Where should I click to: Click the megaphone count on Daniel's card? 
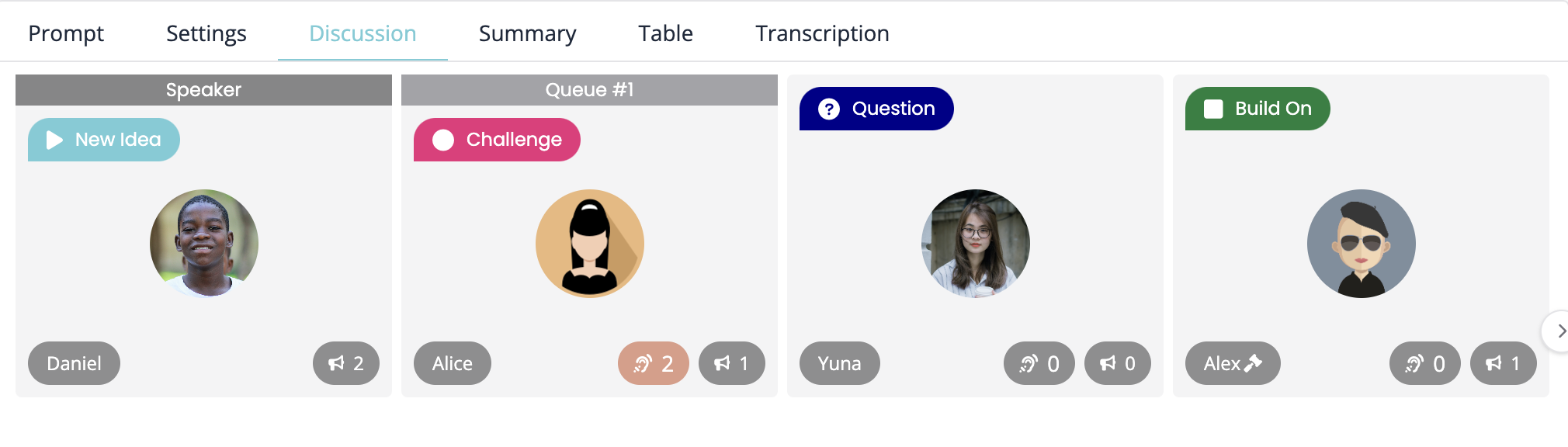[345, 363]
